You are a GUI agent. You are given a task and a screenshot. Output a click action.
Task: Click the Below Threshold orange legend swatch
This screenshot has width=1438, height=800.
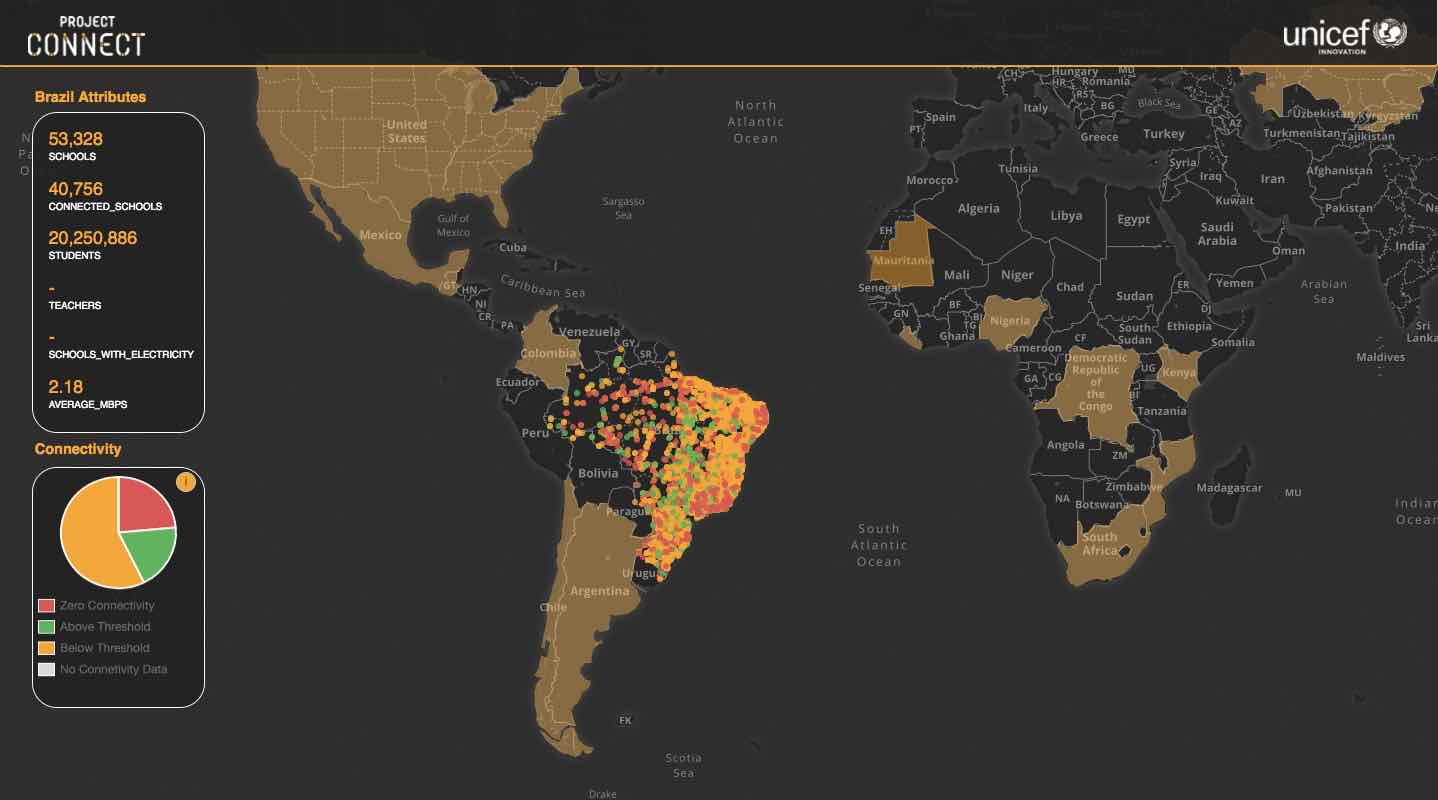pyautogui.click(x=46, y=648)
